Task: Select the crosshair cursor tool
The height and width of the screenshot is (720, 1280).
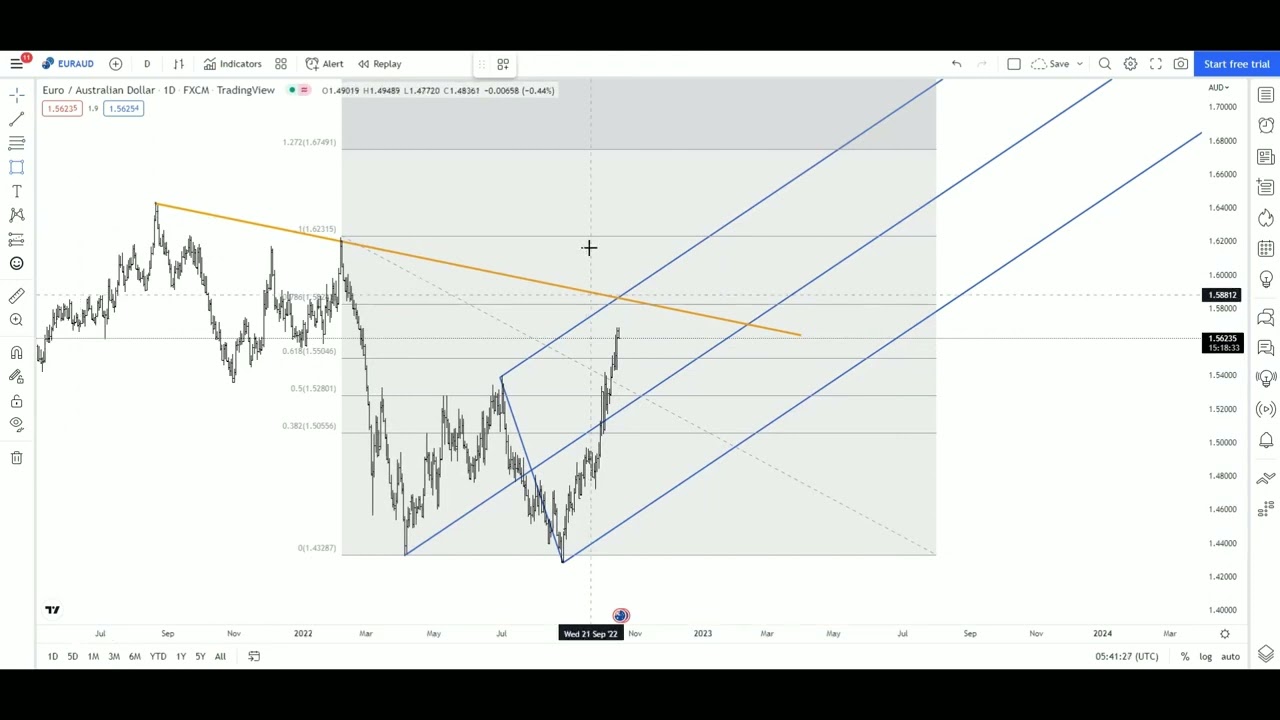Action: point(17,96)
